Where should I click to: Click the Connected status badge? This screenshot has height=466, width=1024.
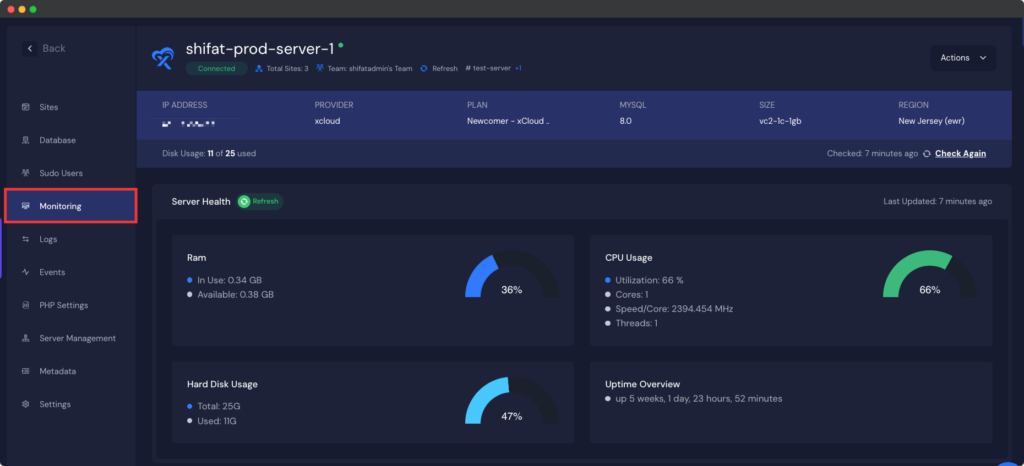click(x=215, y=69)
